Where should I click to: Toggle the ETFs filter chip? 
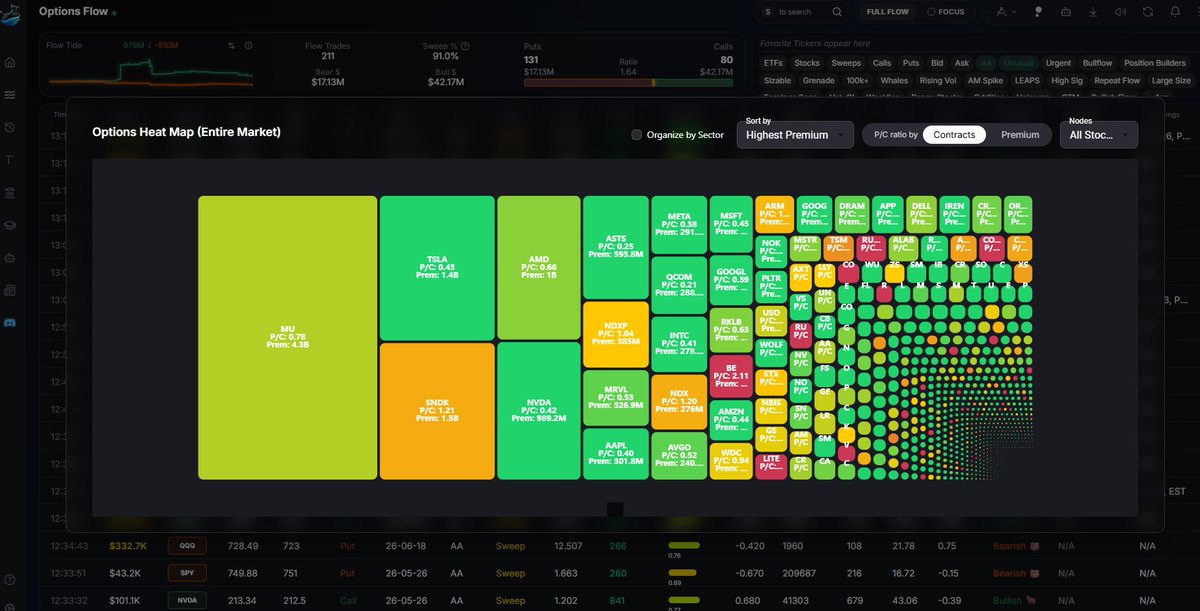pyautogui.click(x=773, y=63)
